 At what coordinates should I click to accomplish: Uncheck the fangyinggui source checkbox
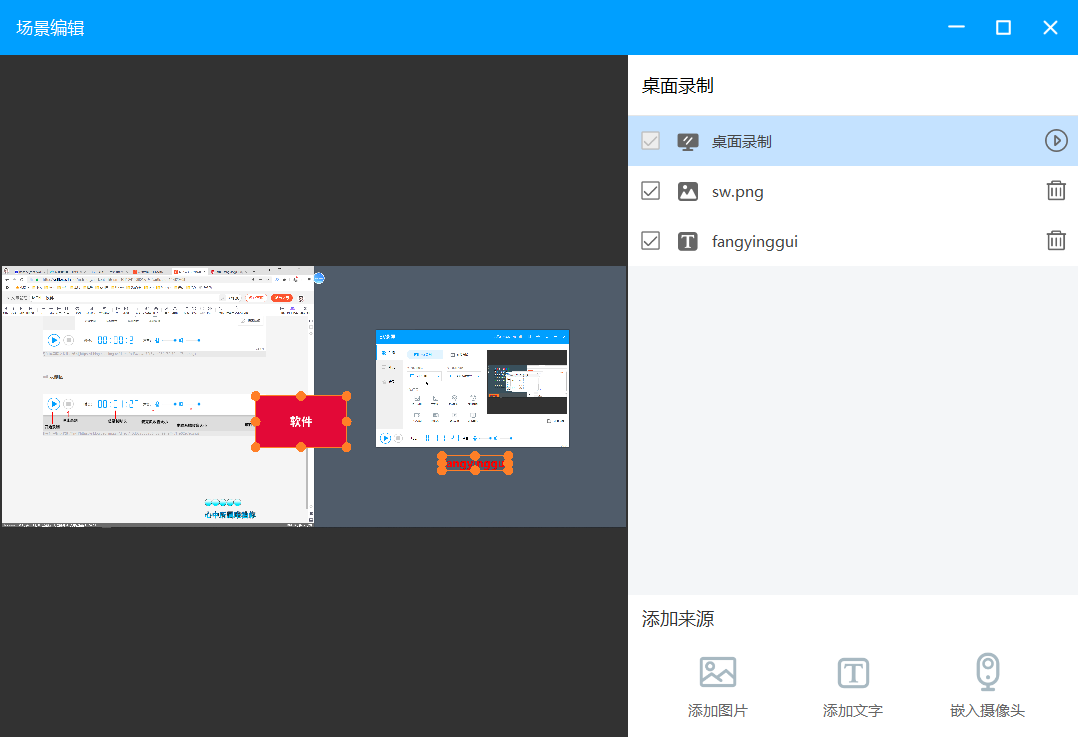pos(650,241)
